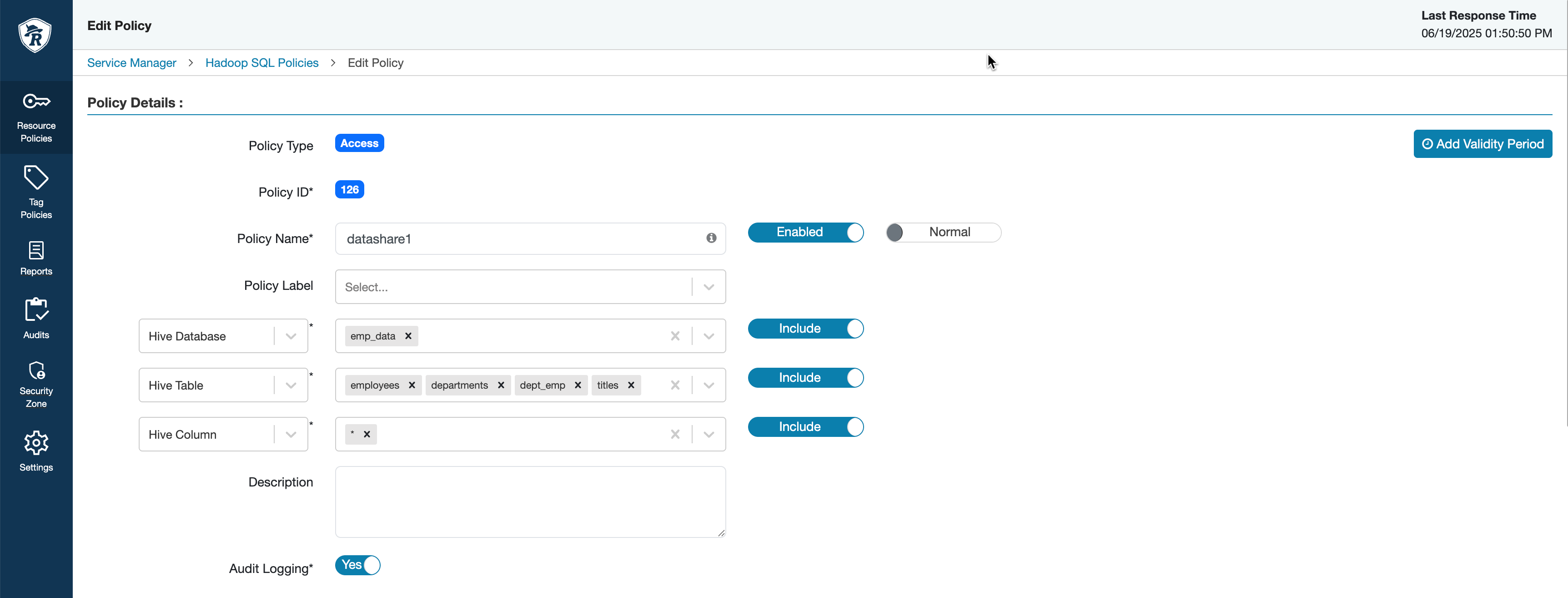Remove departments table tag
Screen dimensions: 1568x598
501,385
